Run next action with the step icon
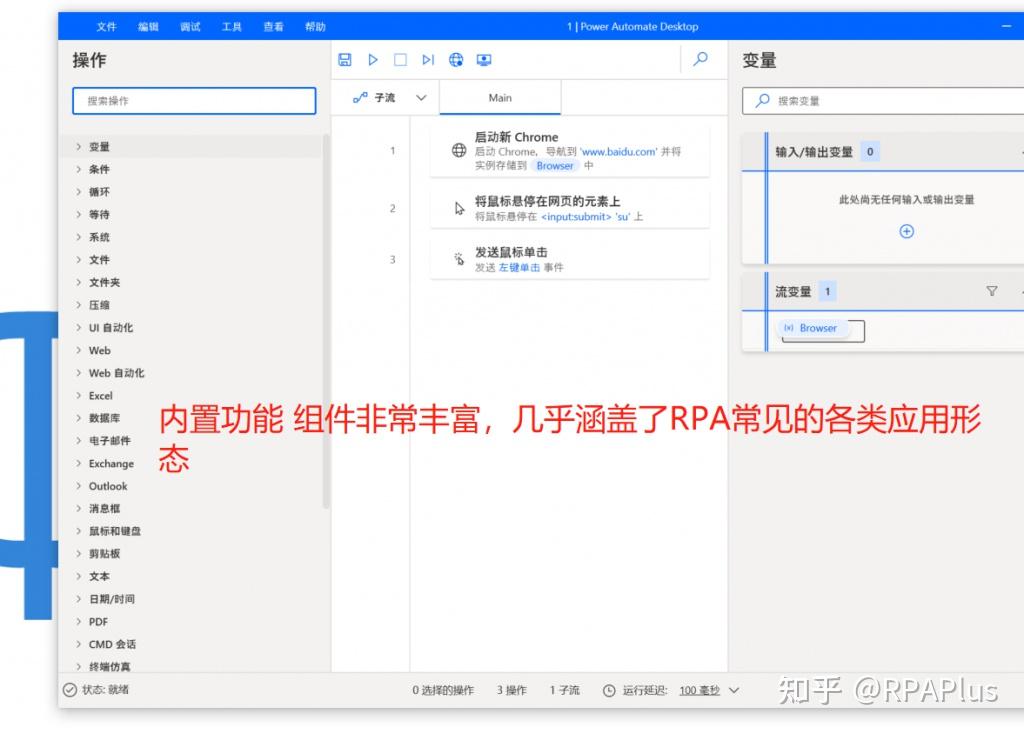The height and width of the screenshot is (734, 1024). (428, 60)
